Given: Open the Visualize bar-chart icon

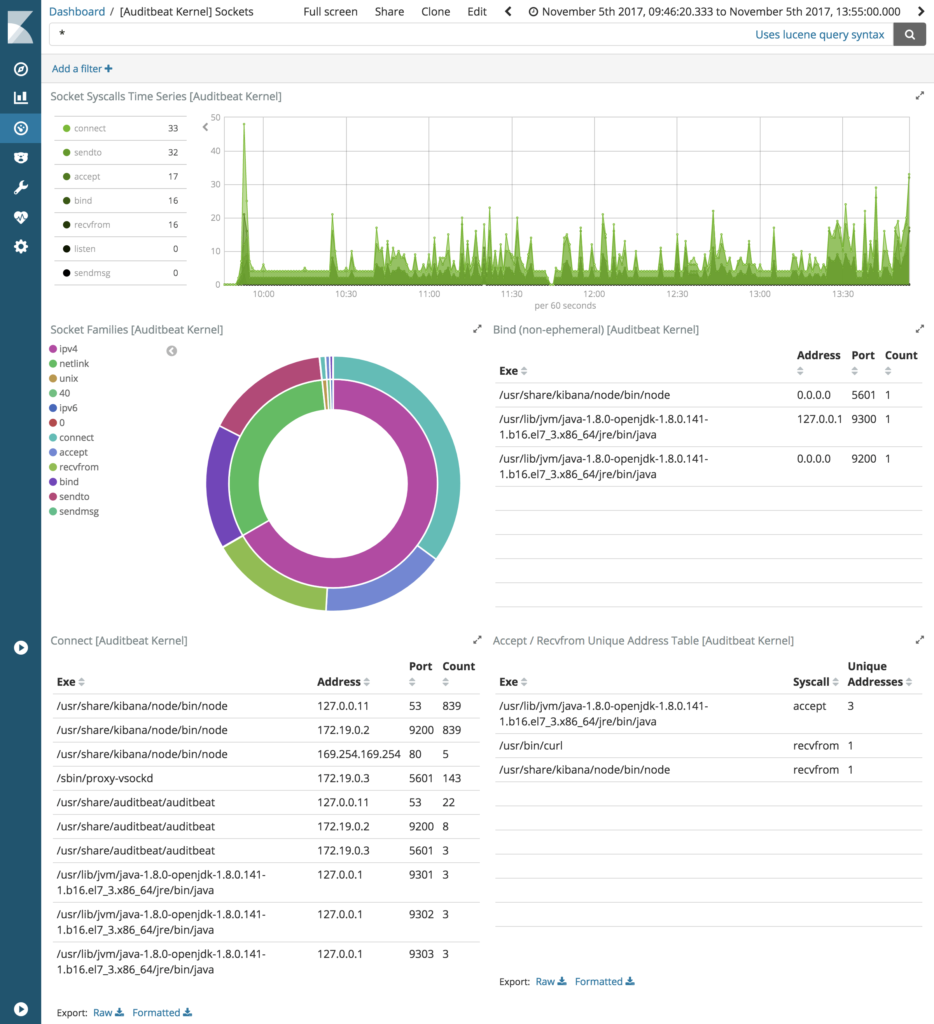Looking at the screenshot, I should (20, 96).
